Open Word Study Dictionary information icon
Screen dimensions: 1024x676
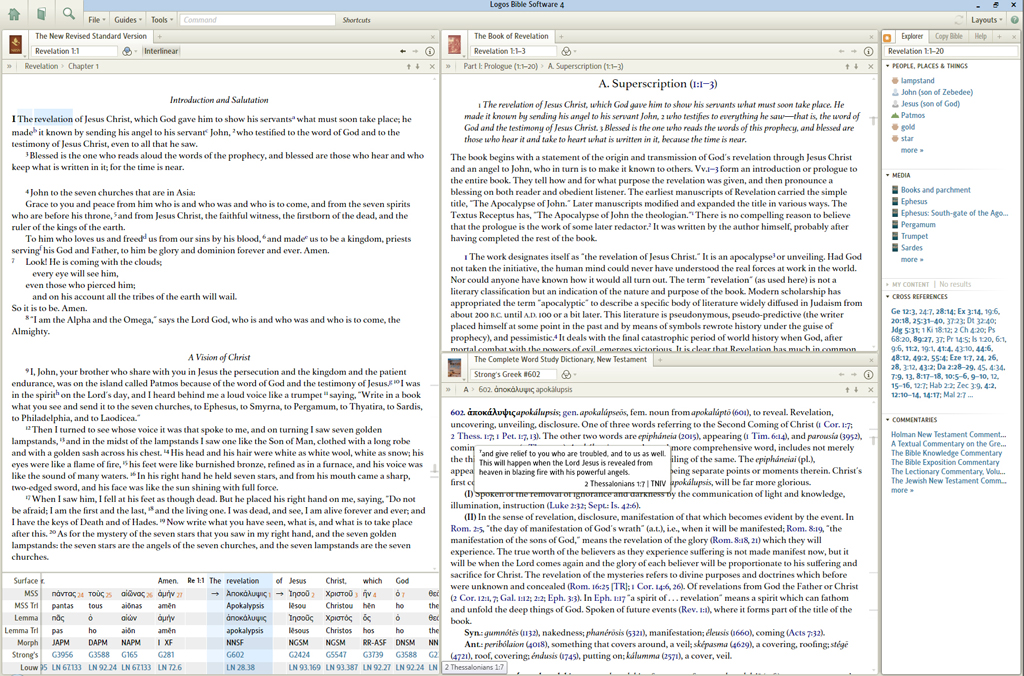point(869,374)
